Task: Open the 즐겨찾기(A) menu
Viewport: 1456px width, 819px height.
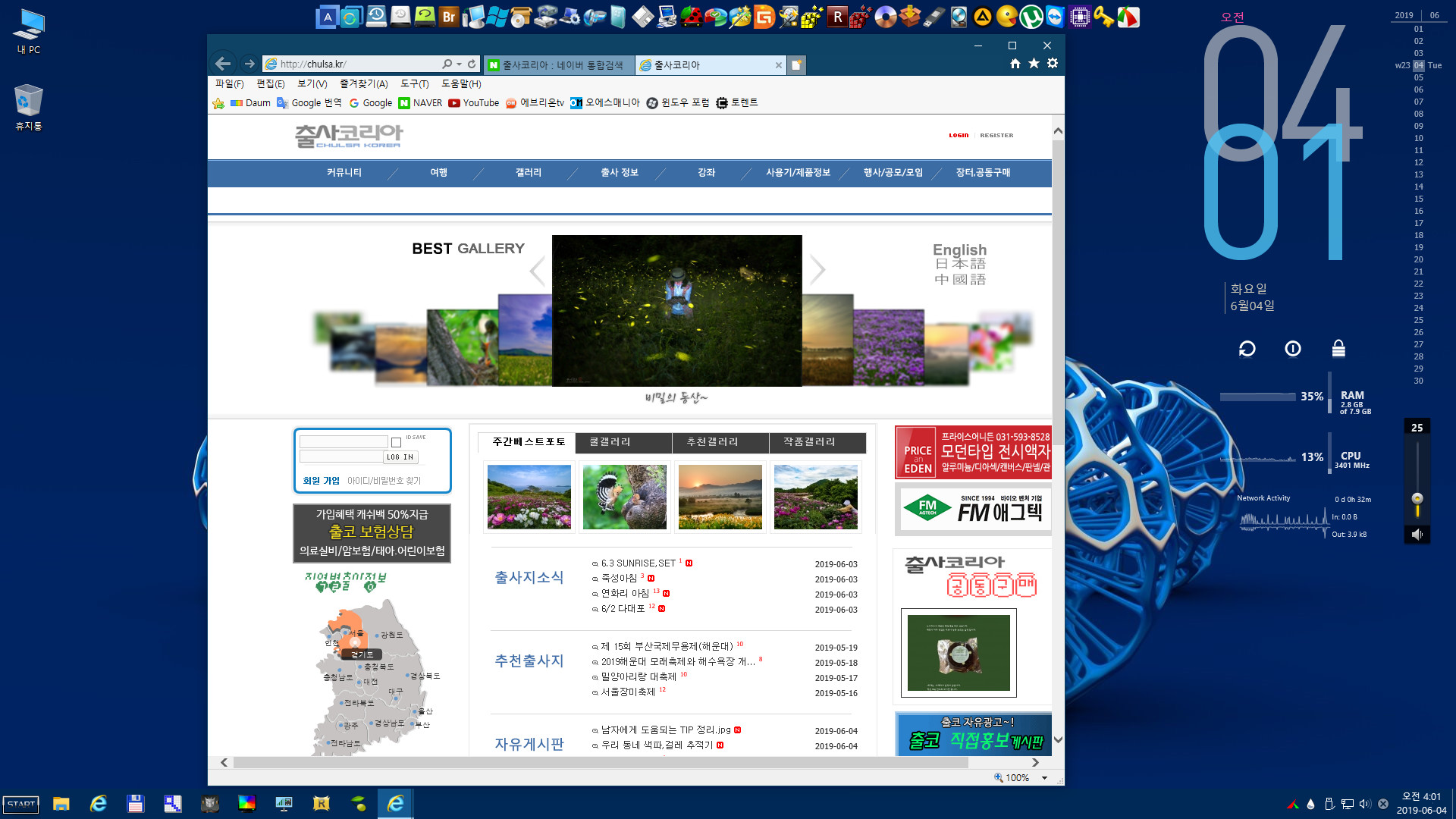Action: click(x=364, y=84)
